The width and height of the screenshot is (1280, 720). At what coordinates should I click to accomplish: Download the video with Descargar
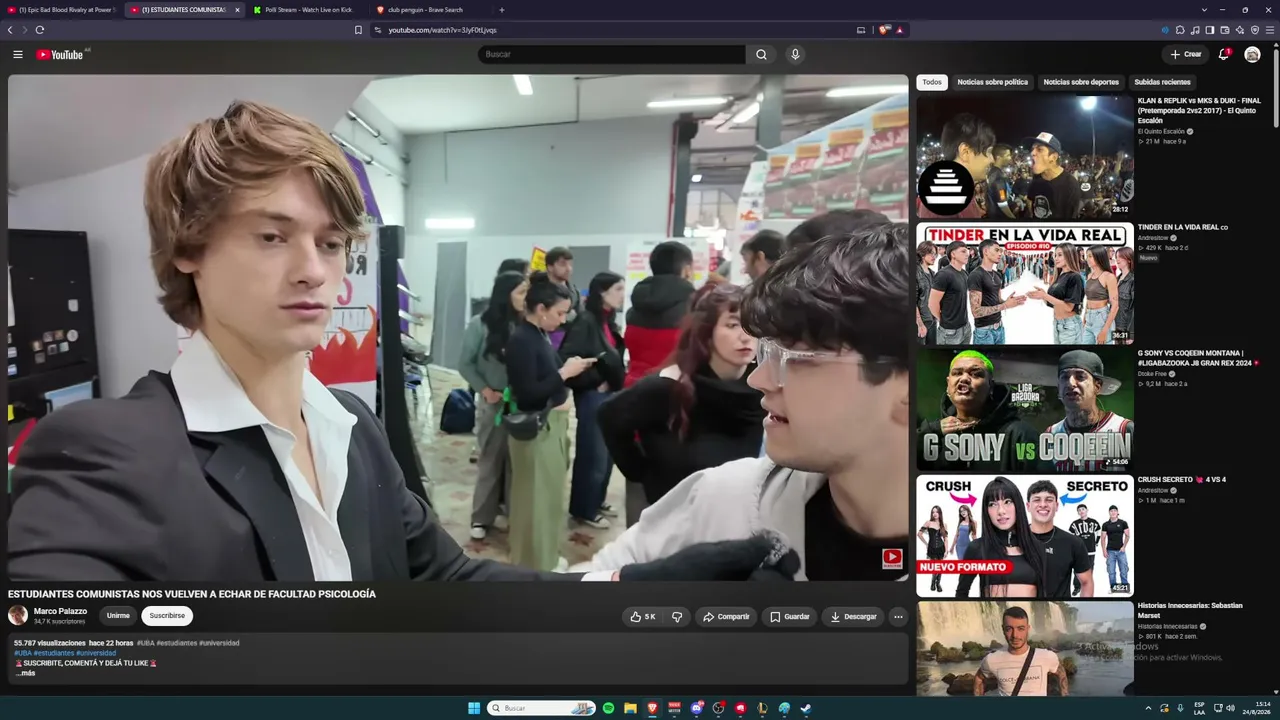click(853, 617)
